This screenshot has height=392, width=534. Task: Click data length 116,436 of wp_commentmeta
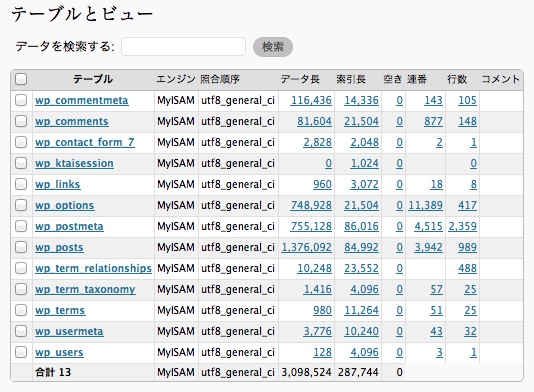click(x=311, y=100)
